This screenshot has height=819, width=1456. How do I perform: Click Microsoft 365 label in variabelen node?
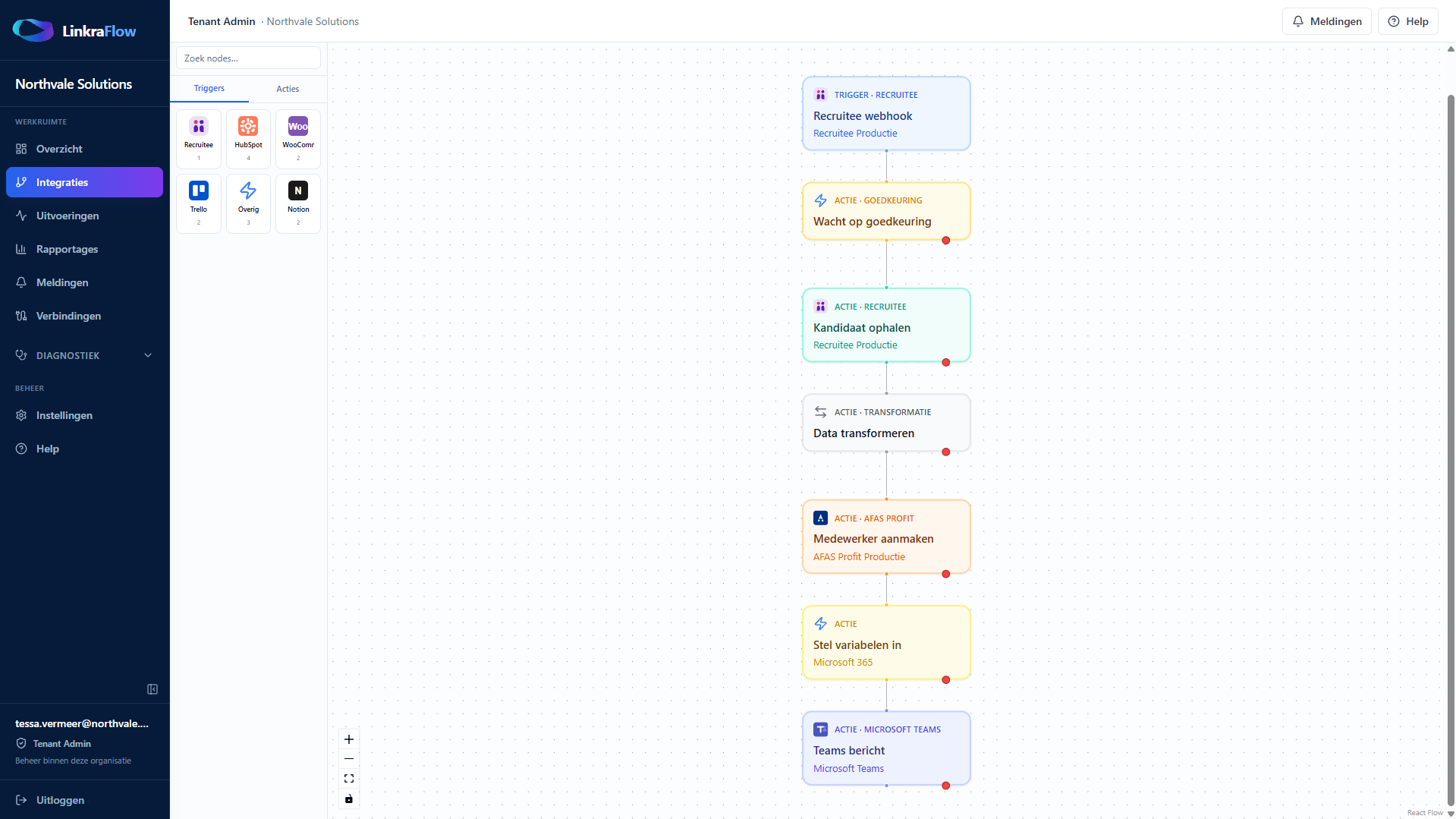click(843, 663)
